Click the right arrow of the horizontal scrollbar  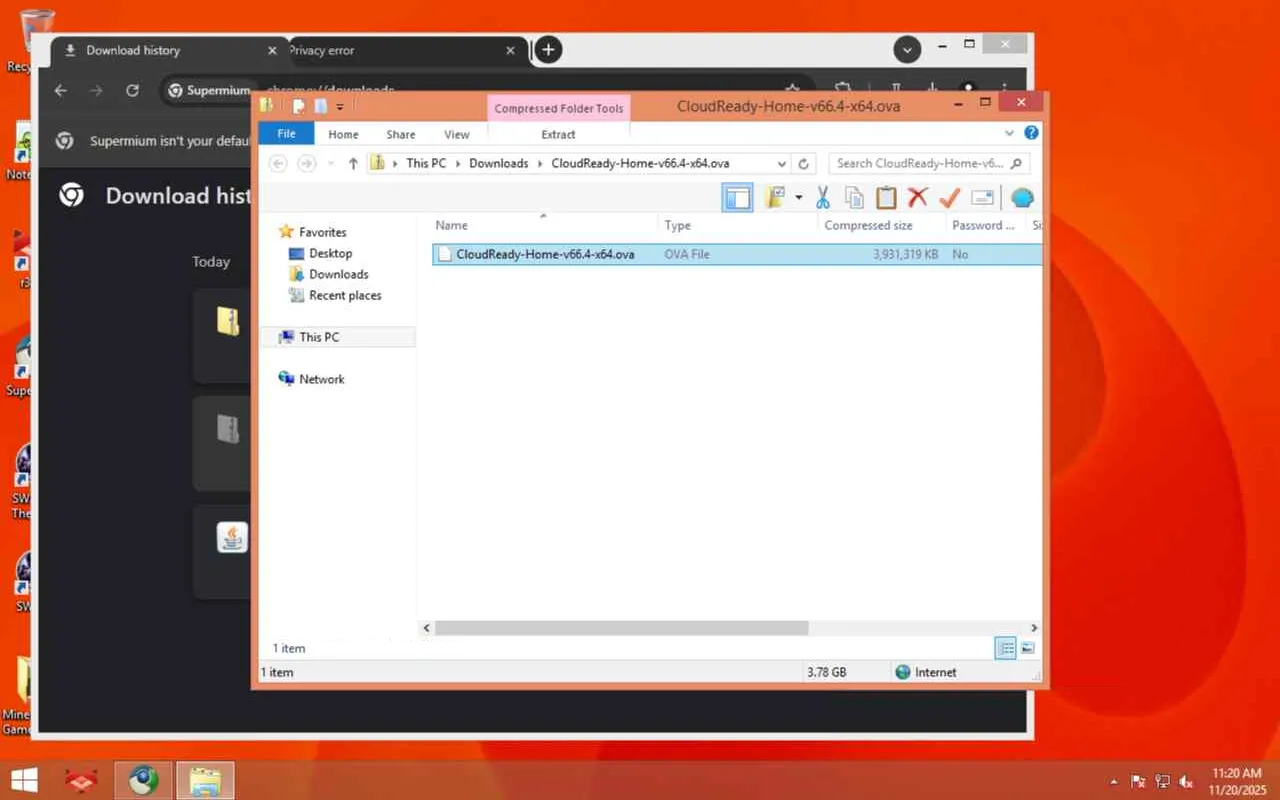click(x=1034, y=628)
